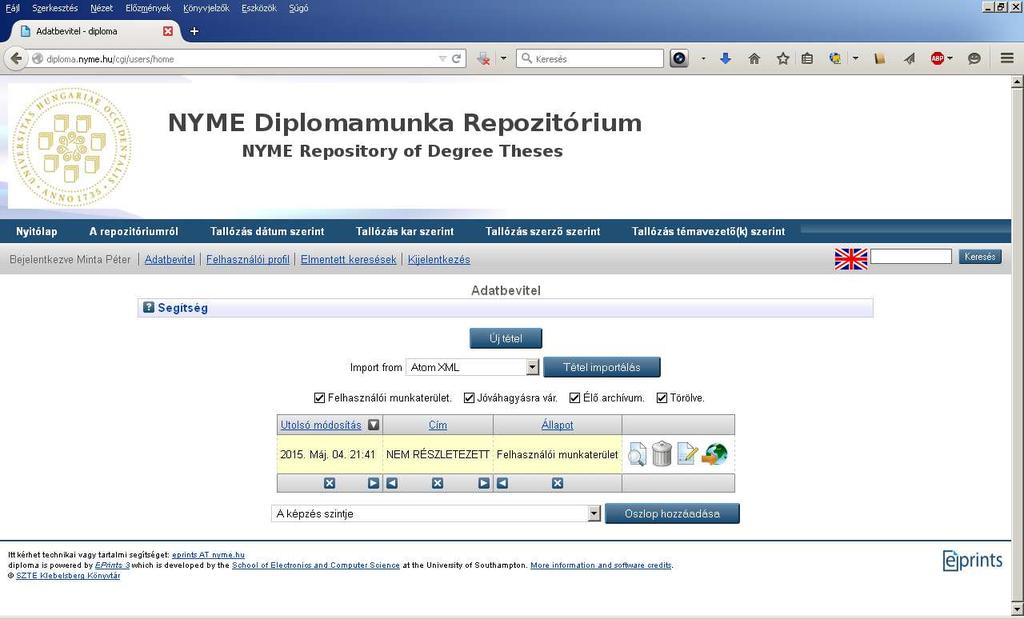This screenshot has height=619, width=1024.
Task: Open the Könyvjelzők menu
Action: pos(206,8)
